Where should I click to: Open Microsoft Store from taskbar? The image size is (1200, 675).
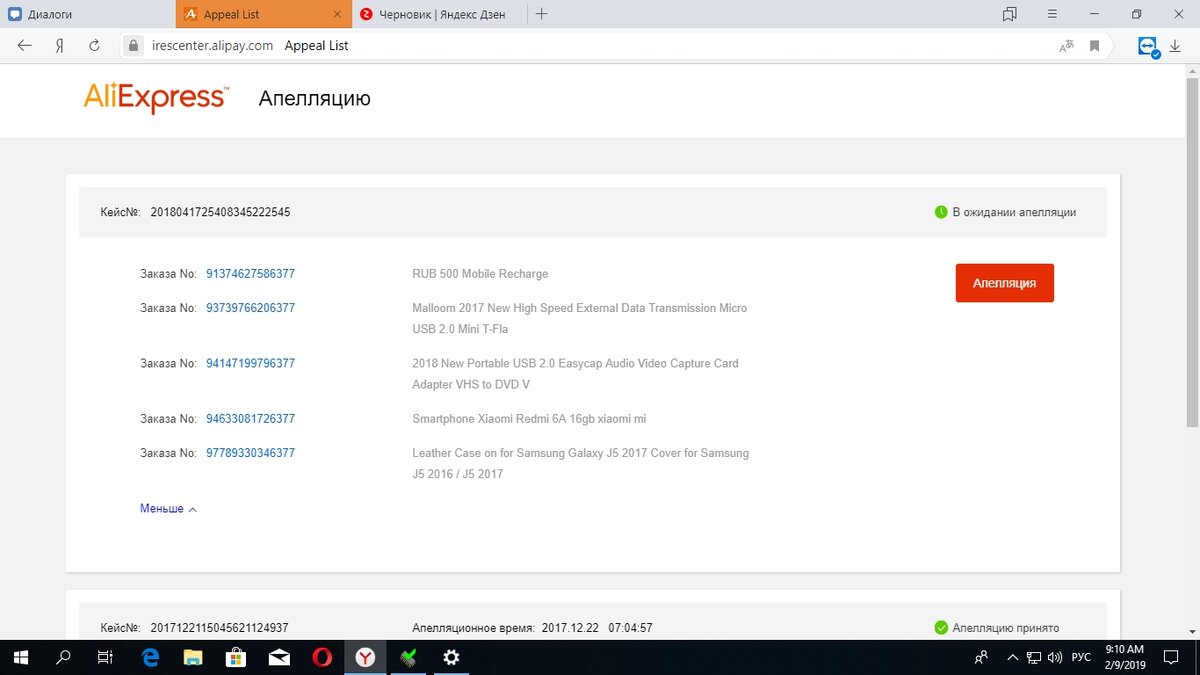[237, 657]
